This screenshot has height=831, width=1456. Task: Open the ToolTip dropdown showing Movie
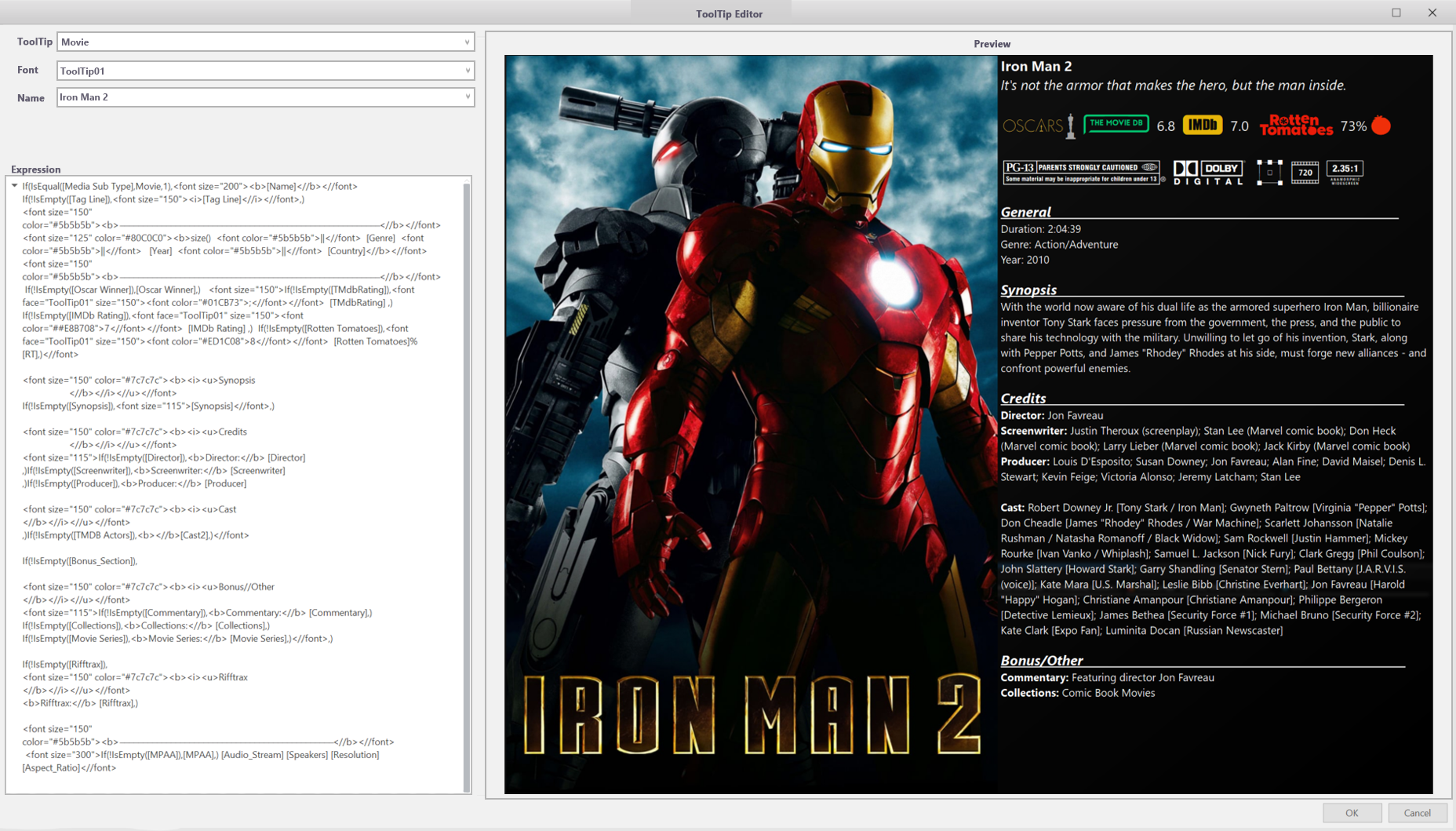pos(265,42)
